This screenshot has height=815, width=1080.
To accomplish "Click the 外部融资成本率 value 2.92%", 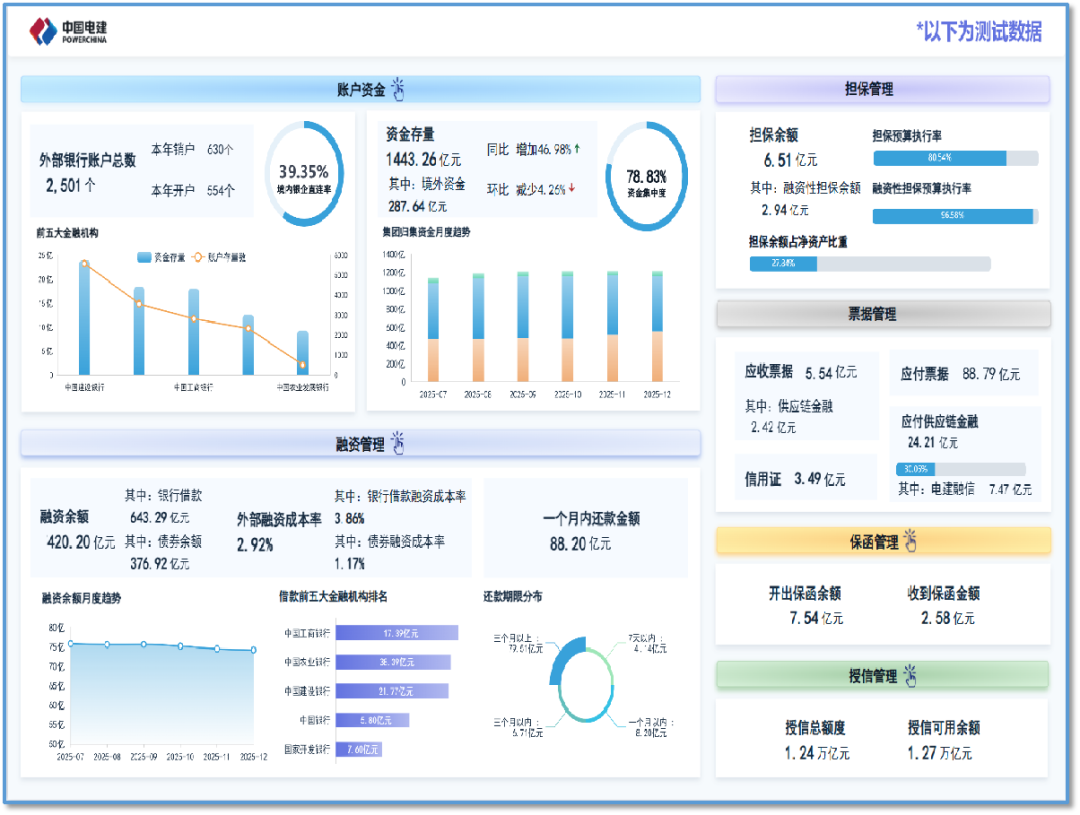I will click(255, 545).
